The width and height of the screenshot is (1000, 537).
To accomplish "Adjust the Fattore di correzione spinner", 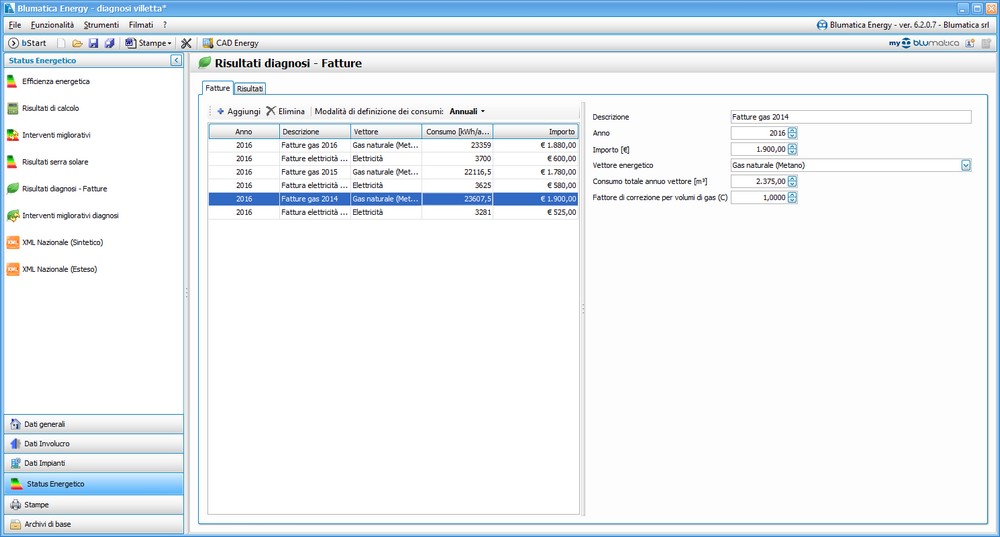I will (792, 198).
